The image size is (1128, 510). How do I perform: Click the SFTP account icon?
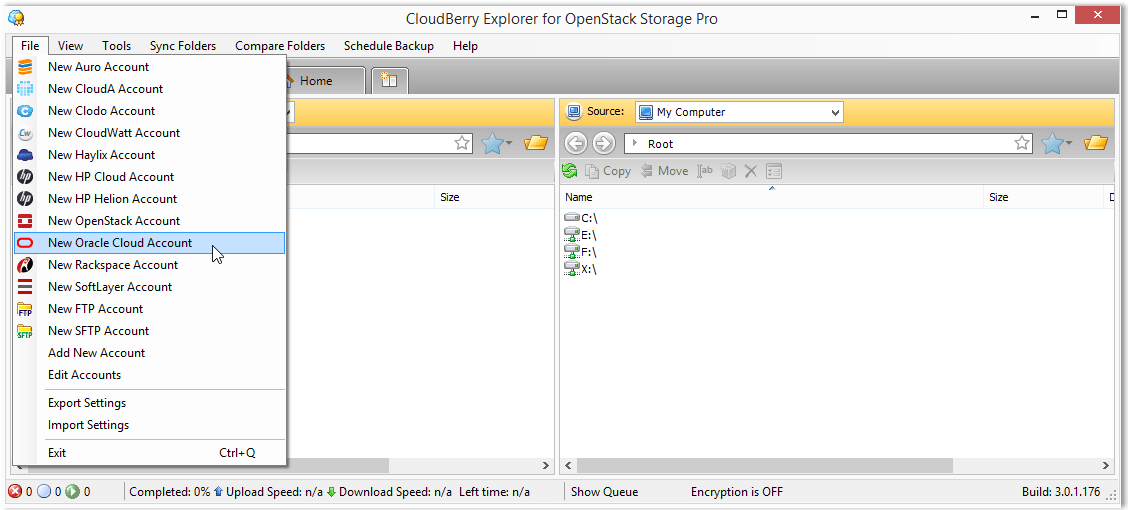coord(25,331)
